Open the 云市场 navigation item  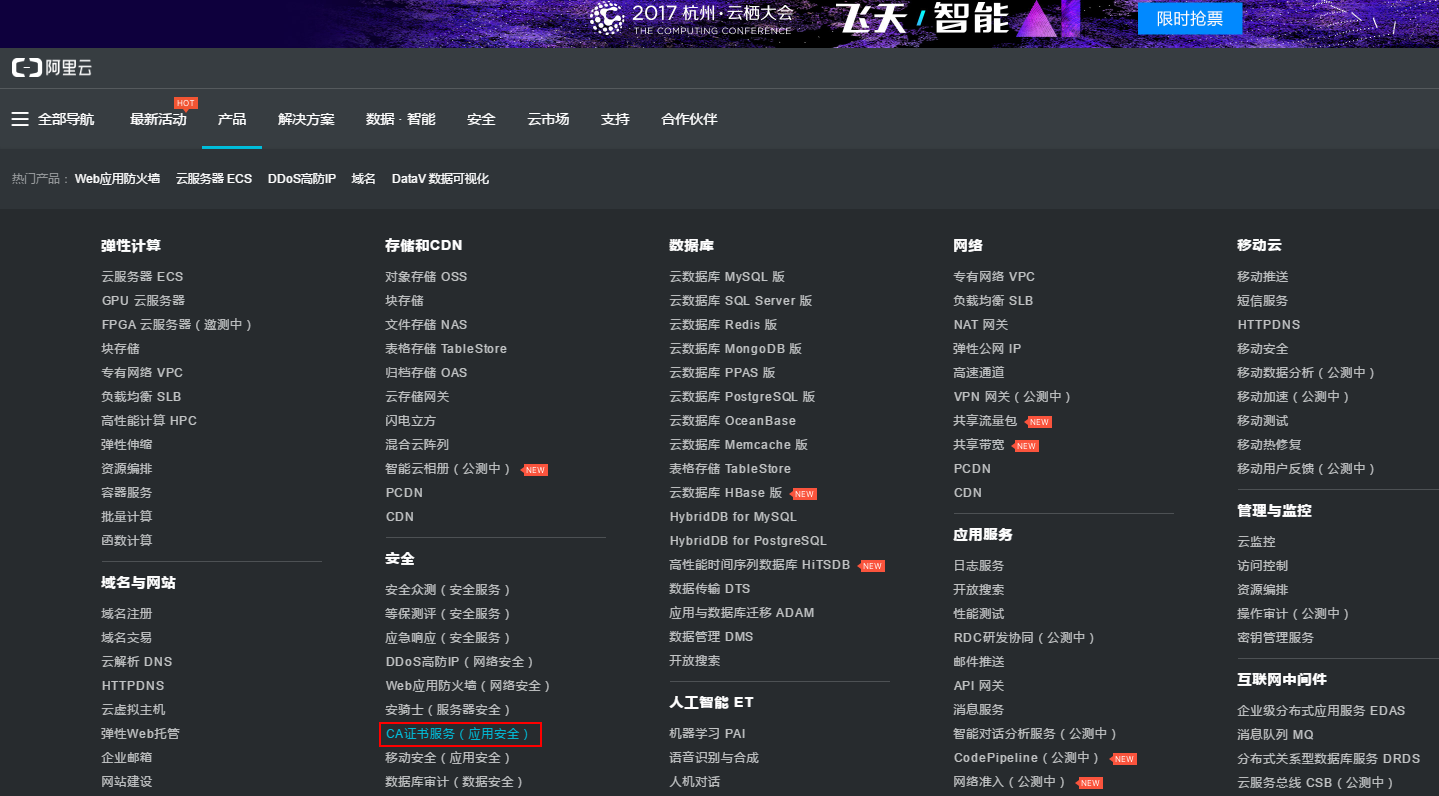tap(548, 119)
